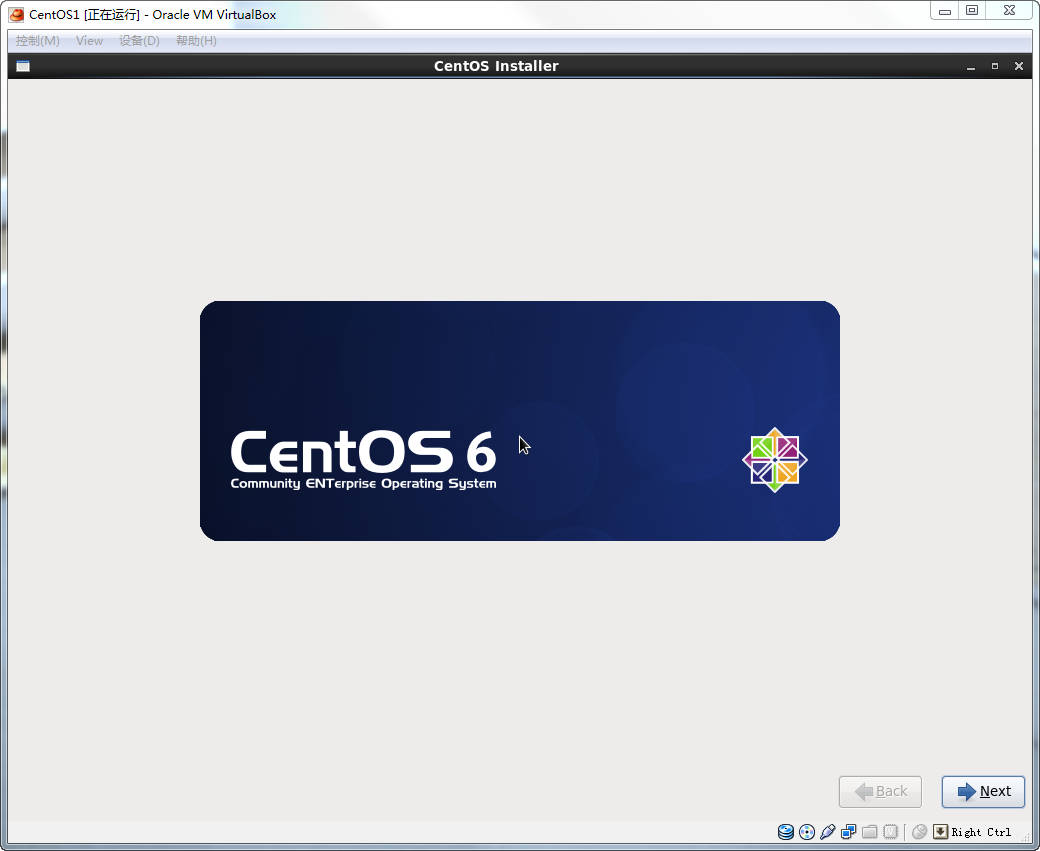The image size is (1040, 851).
Task: Click the USB devices status icon
Action: pos(827,832)
